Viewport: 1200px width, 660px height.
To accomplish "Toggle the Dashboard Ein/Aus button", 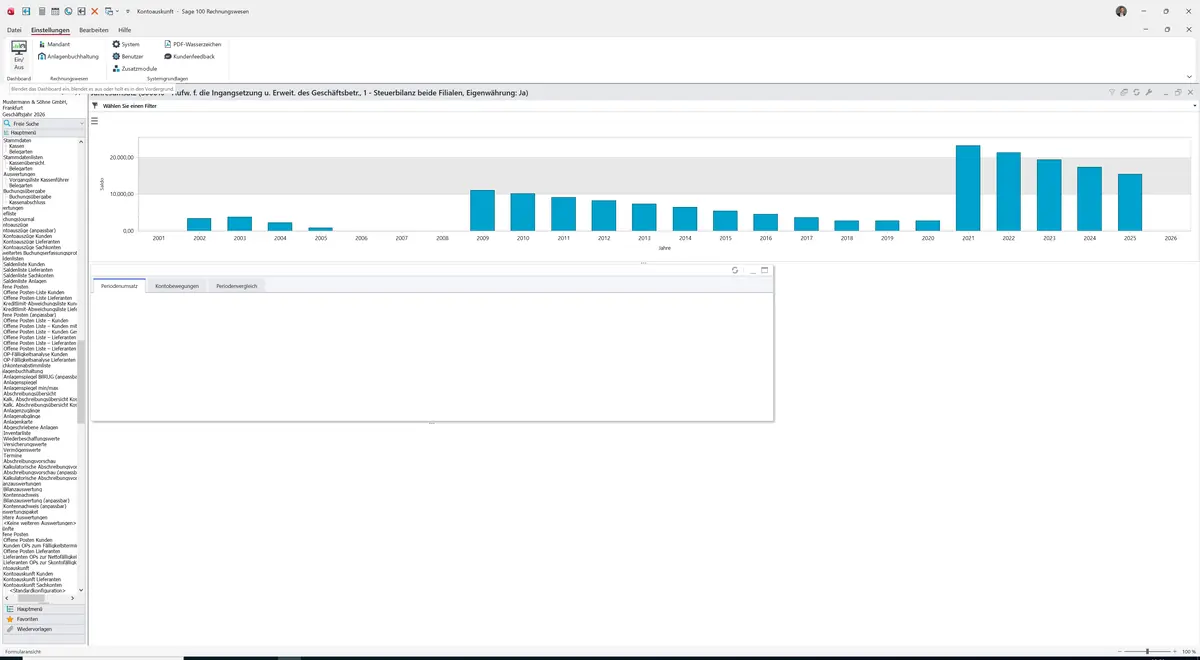I will [19, 55].
